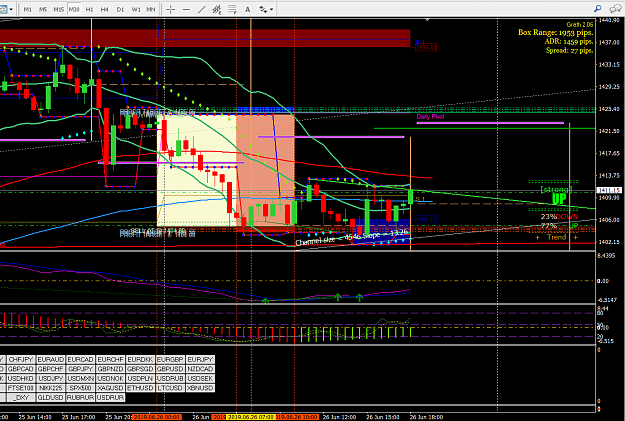Image resolution: width=625 pixels, height=421 pixels.
Task: Load the EURDKK symbol
Action: (140, 360)
